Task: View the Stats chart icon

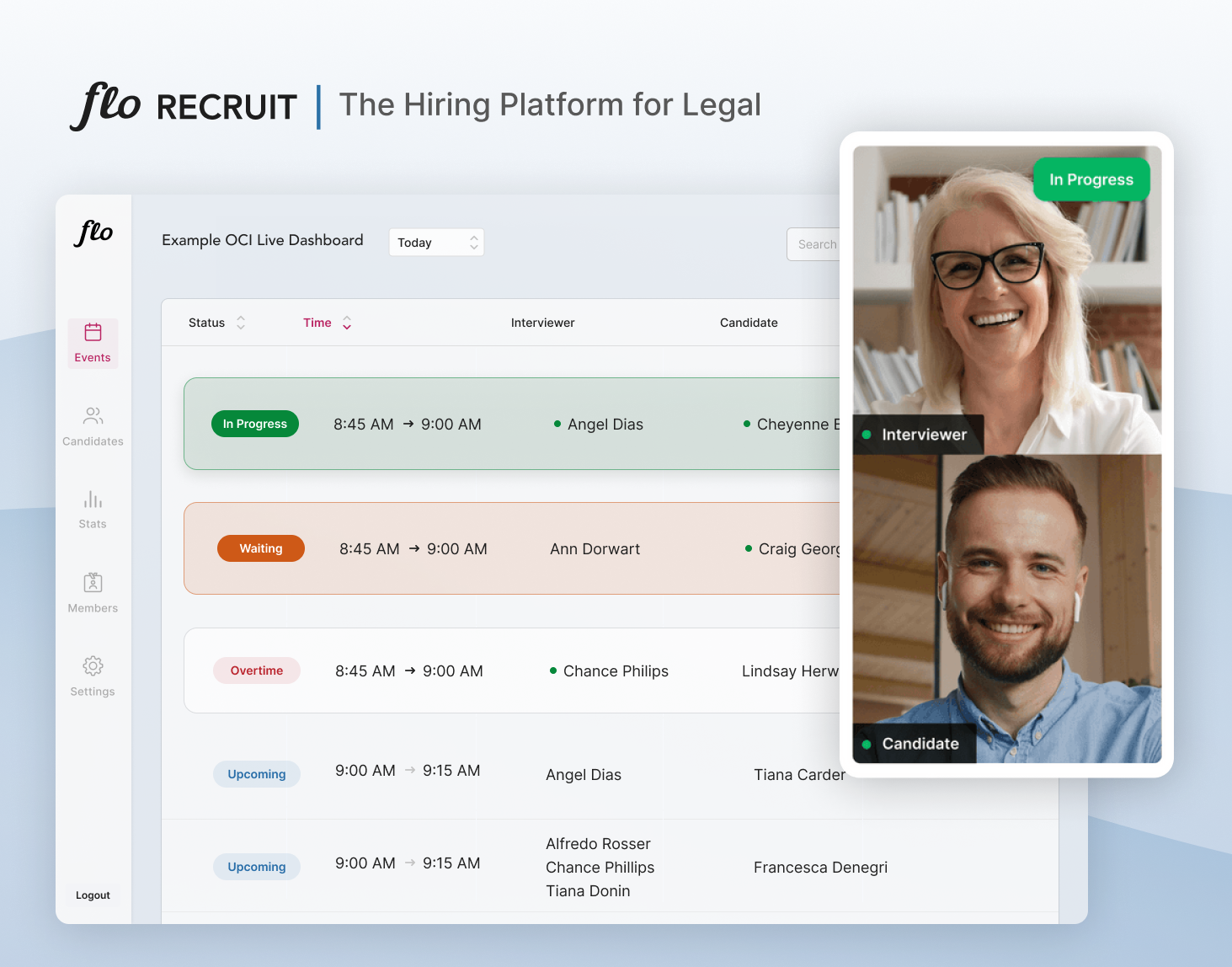Action: coord(92,500)
